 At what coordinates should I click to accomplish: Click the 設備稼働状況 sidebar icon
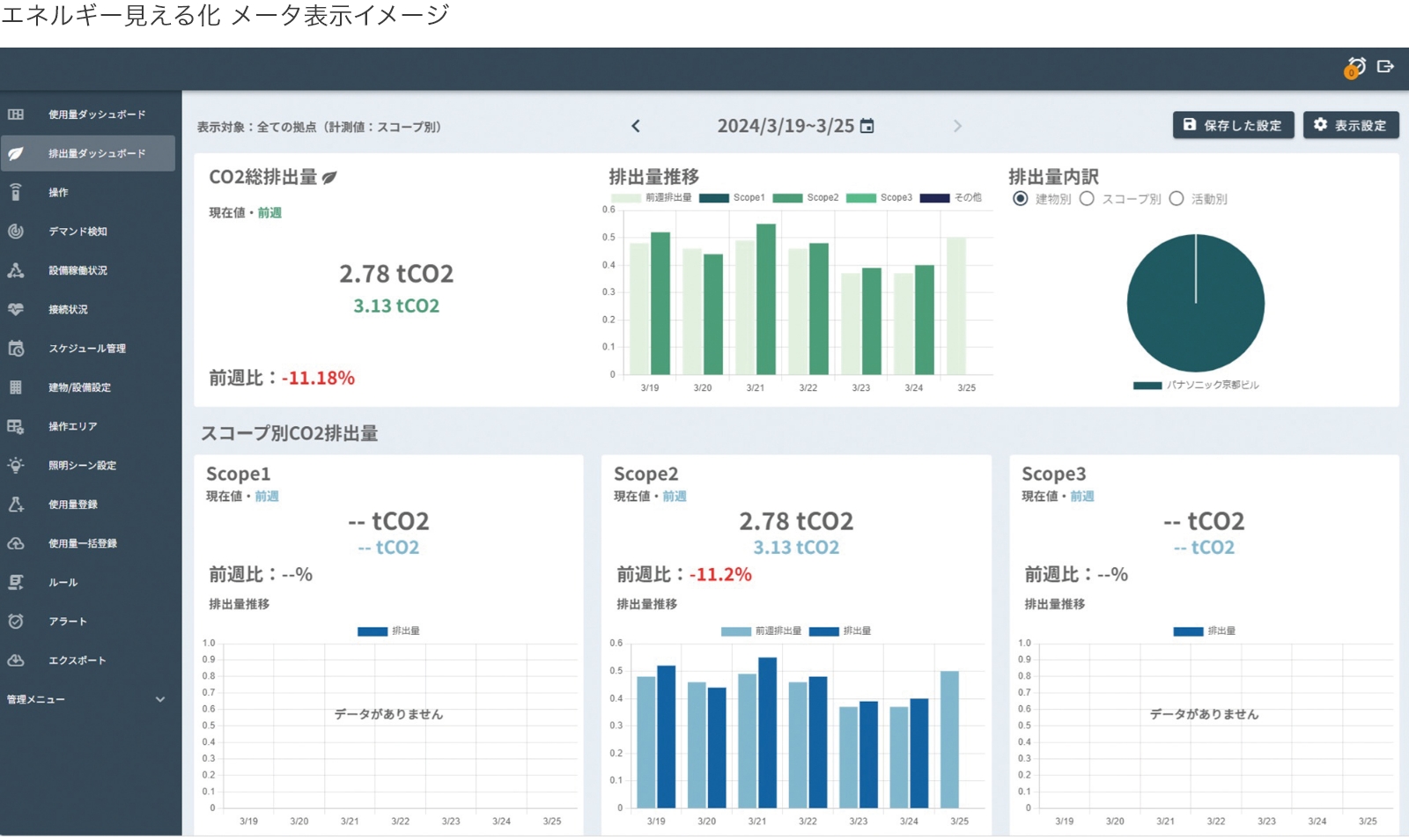click(x=16, y=270)
